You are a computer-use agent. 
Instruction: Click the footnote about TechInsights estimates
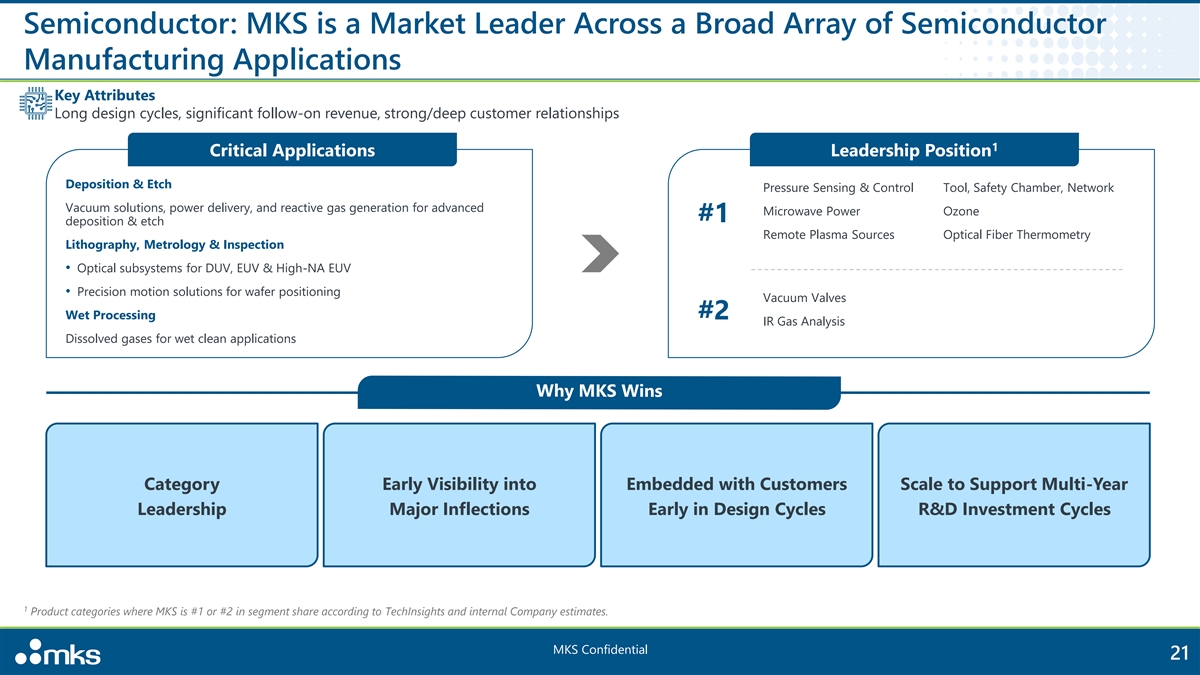tap(318, 611)
